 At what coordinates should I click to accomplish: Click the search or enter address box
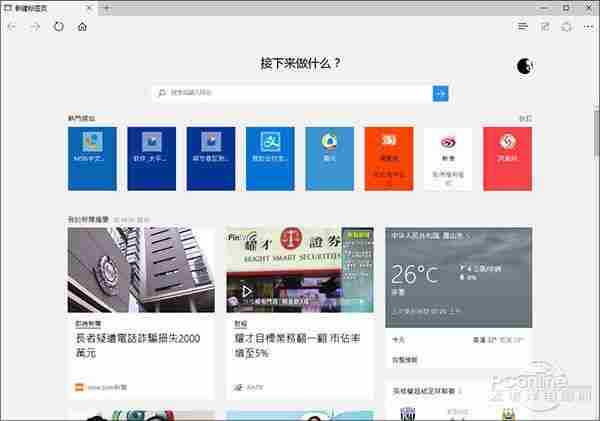click(x=292, y=93)
